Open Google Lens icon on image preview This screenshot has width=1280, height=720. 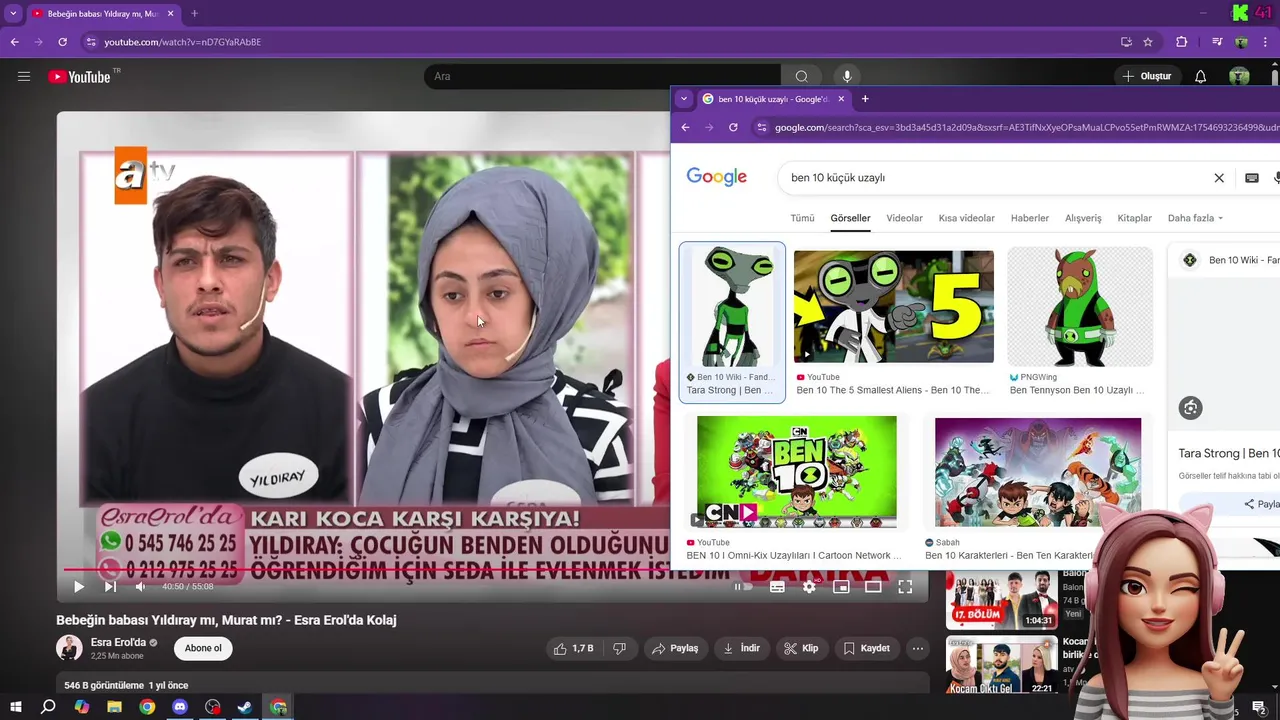click(1190, 408)
